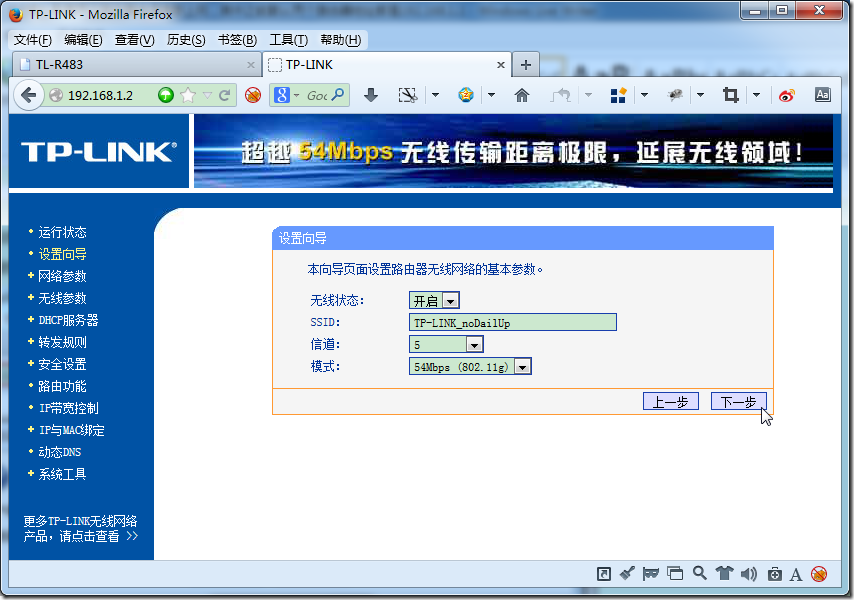The width and height of the screenshot is (854, 600).
Task: Click the mask flag icon in status bar
Action: click(651, 574)
